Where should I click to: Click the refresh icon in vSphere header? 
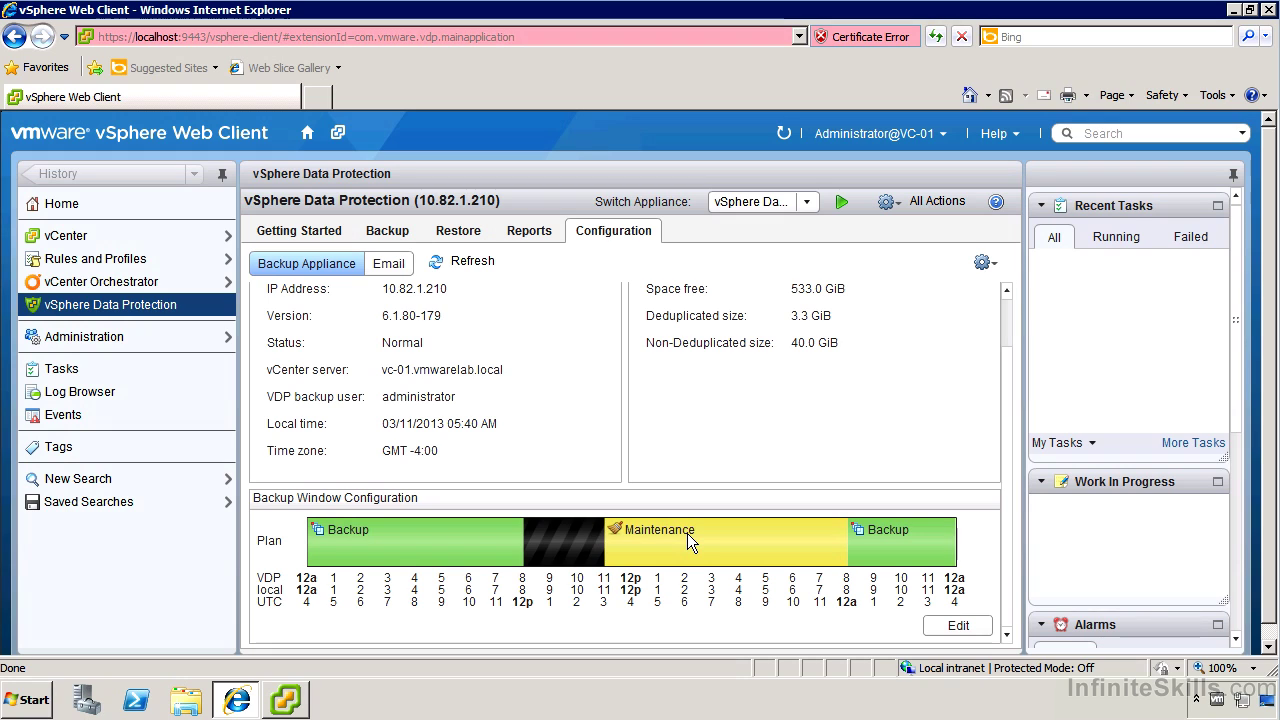[x=784, y=133]
